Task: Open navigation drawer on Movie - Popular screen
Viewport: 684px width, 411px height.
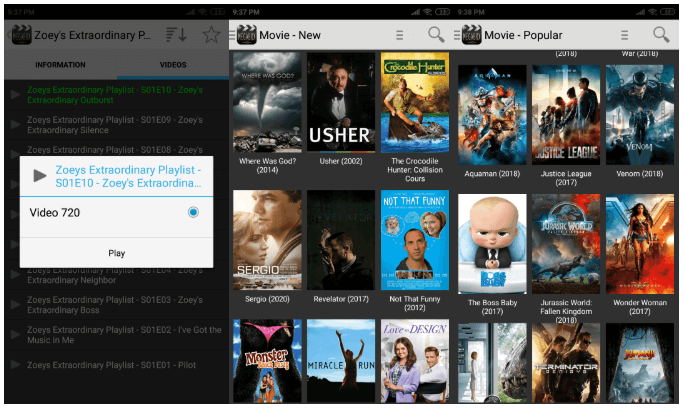Action: click(x=457, y=35)
